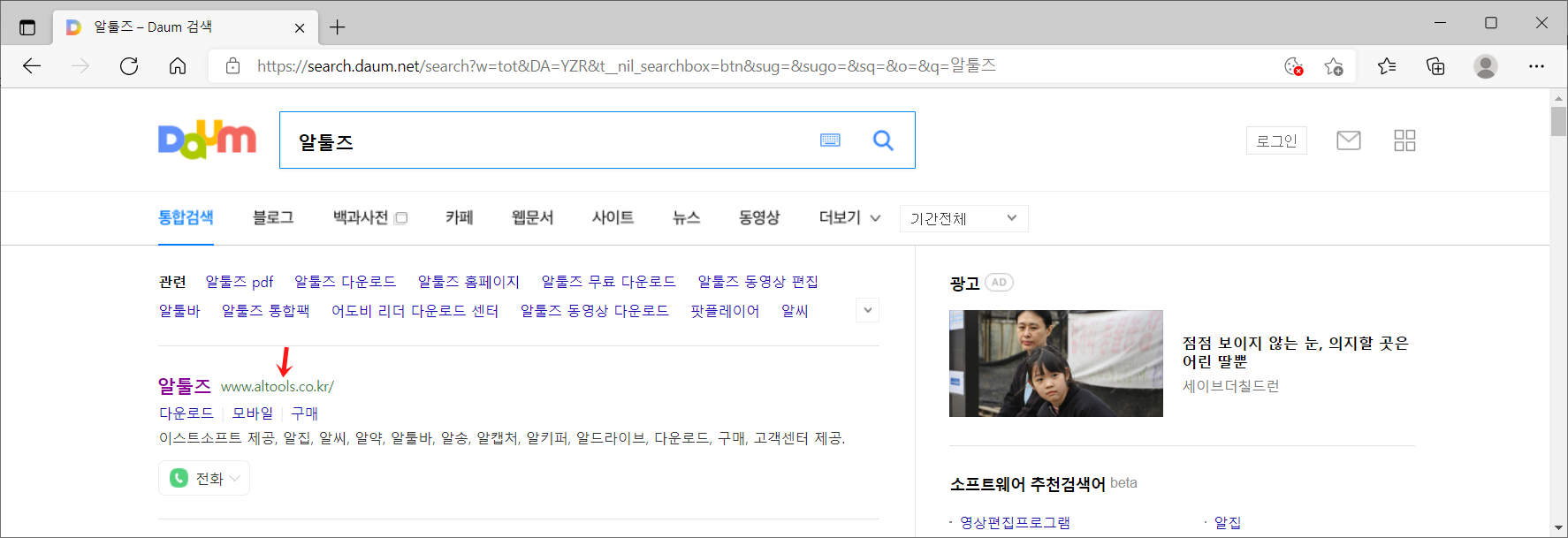The image size is (1568, 538).
Task: Click recommended term 알집
Action: [x=1228, y=522]
